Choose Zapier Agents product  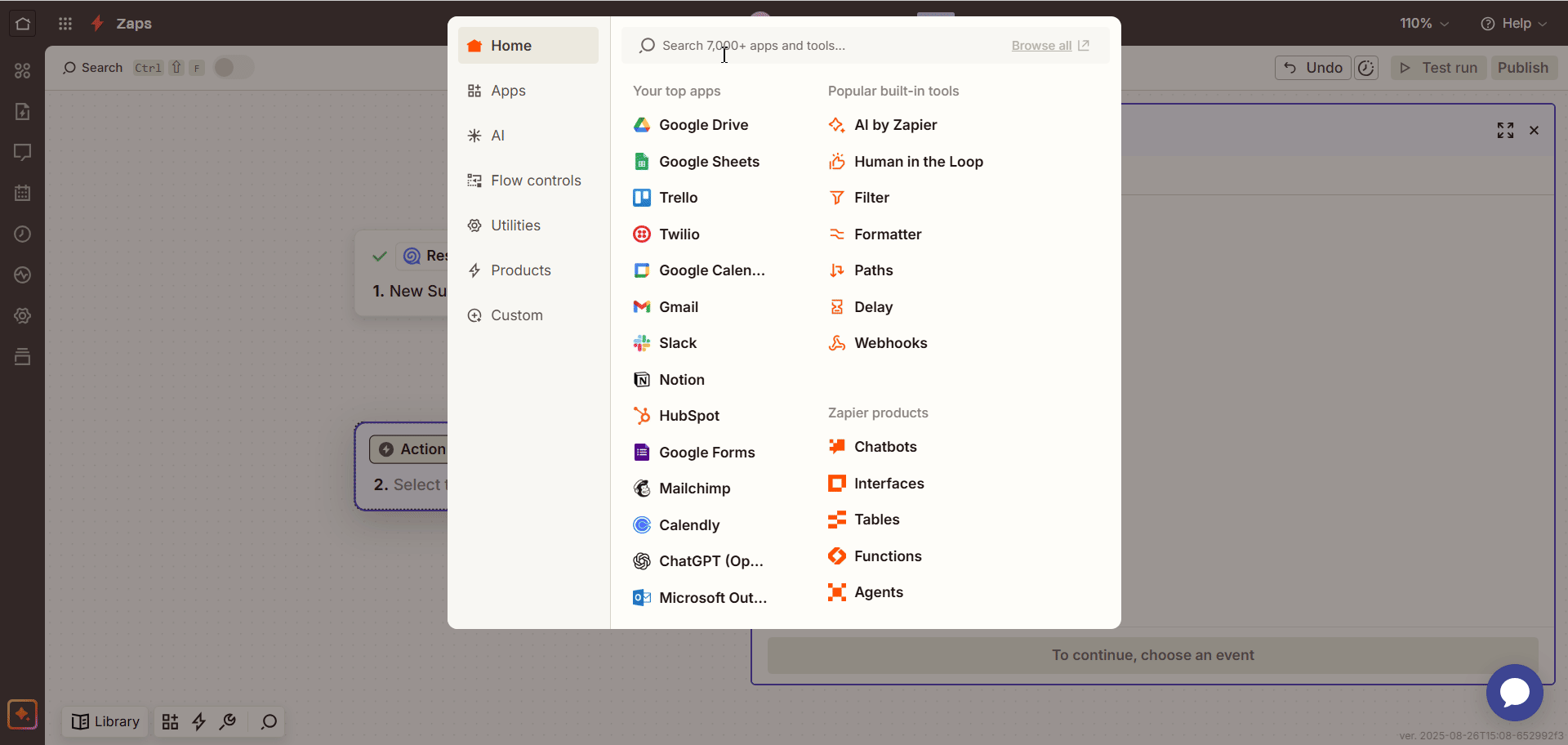(x=866, y=592)
